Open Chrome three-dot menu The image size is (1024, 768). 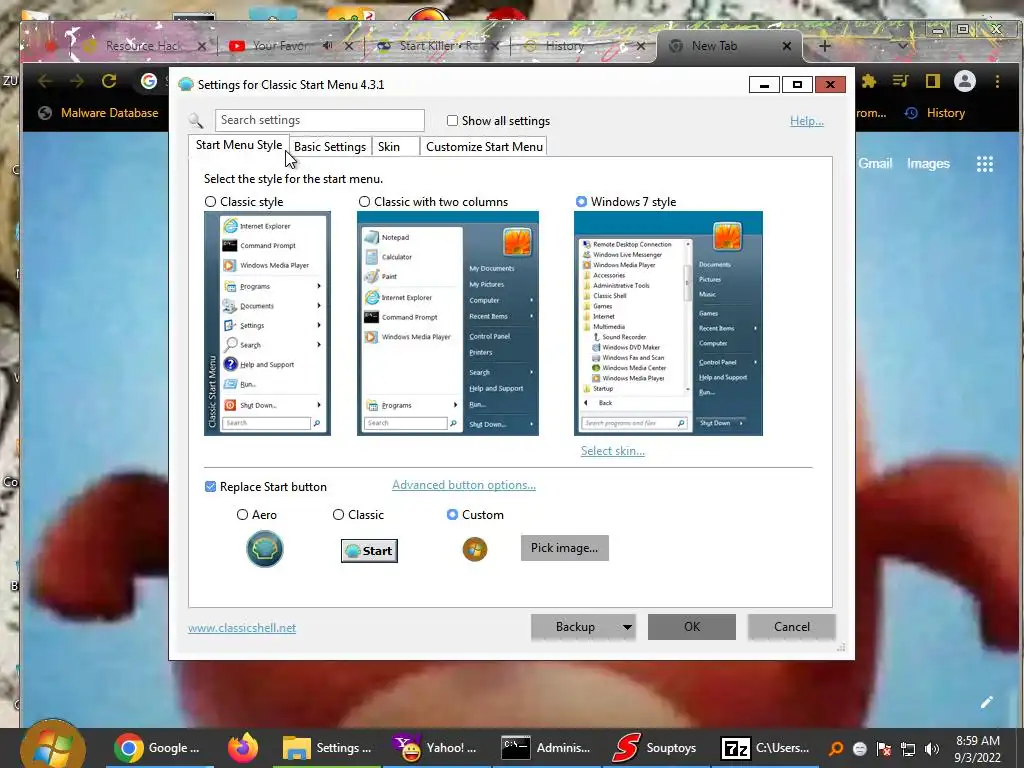[x=997, y=81]
